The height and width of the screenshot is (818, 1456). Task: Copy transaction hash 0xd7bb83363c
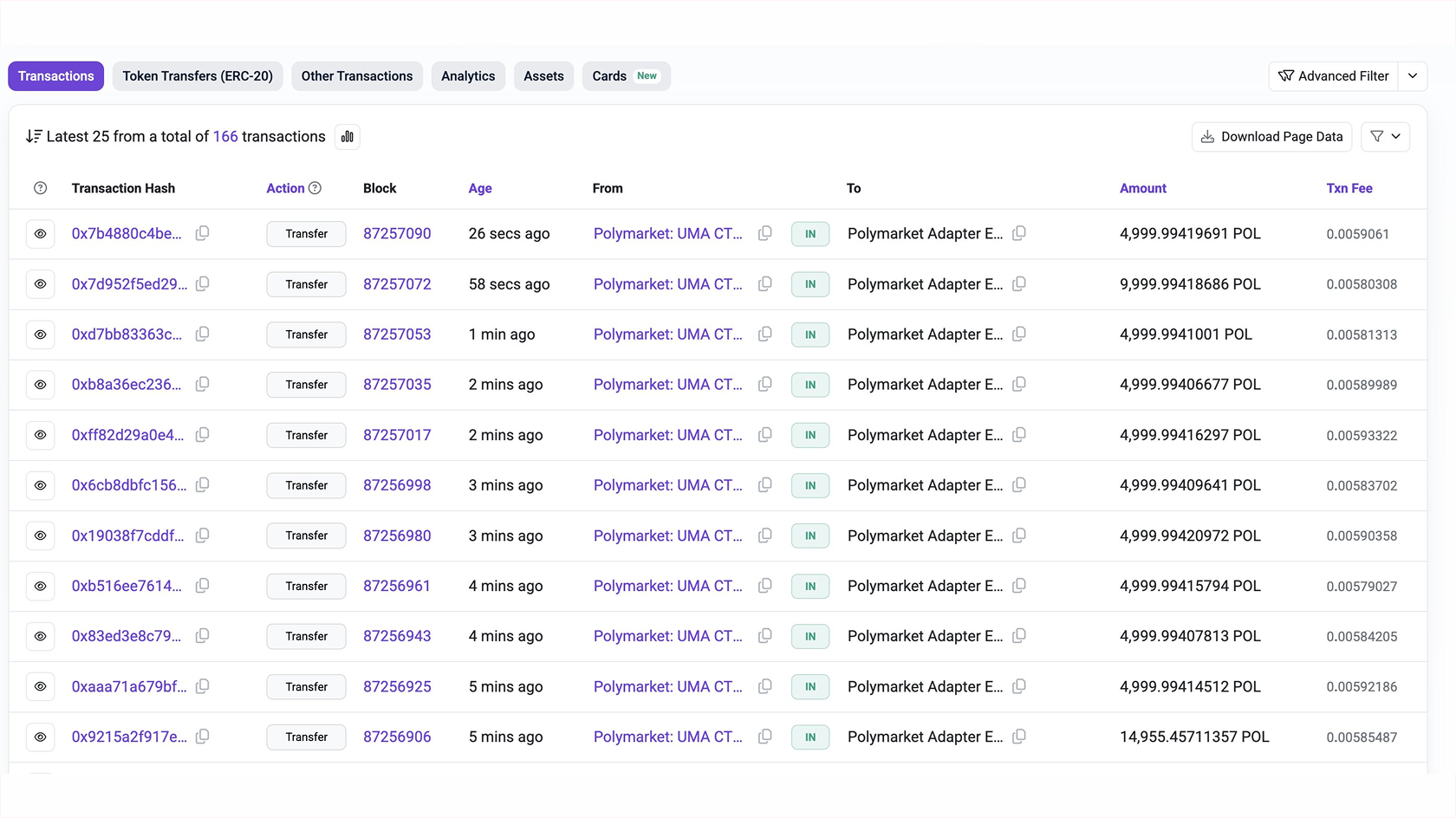(x=202, y=334)
